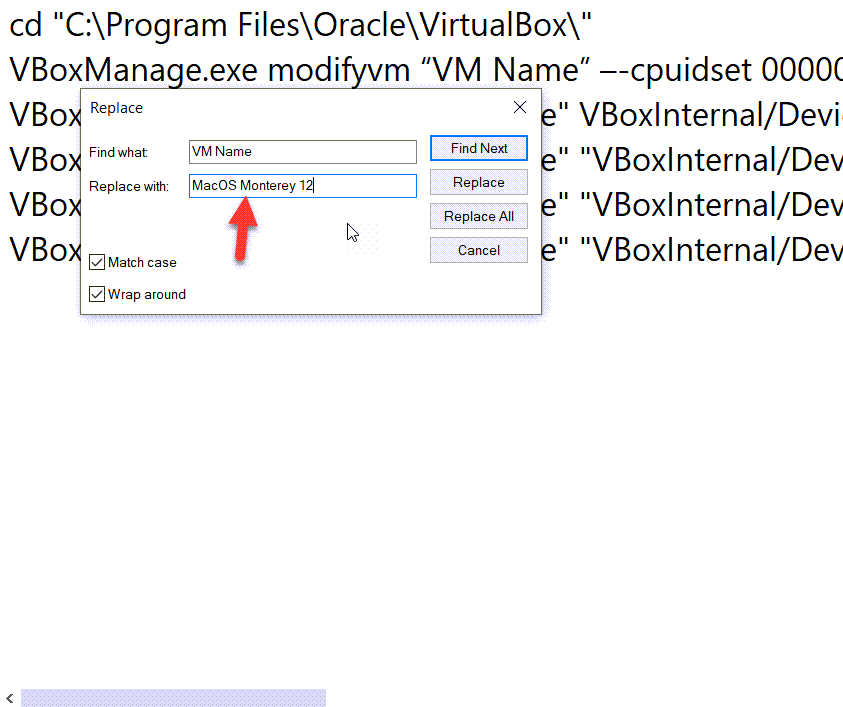Image resolution: width=843 pixels, height=707 pixels.
Task: Click VBoxInternal/Devic text on the third line
Action: 710,116
